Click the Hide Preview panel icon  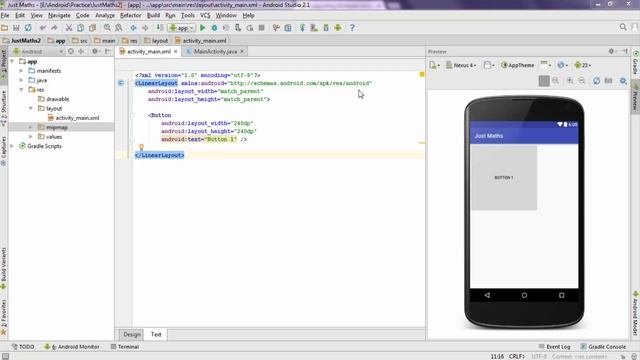(625, 51)
